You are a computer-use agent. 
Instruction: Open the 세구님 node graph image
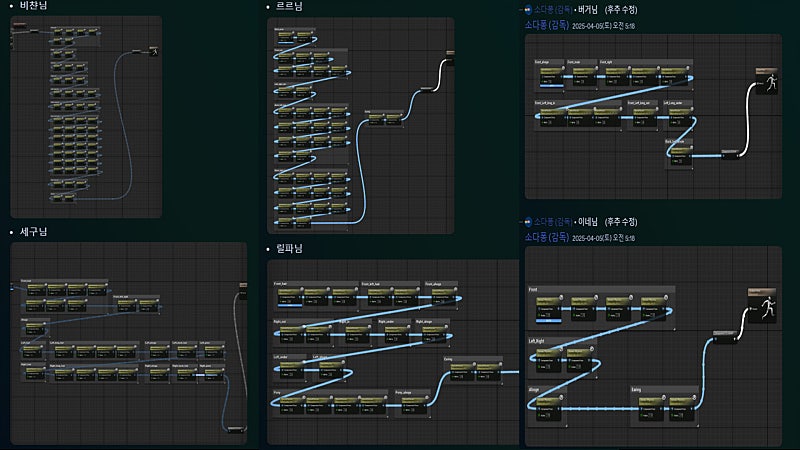tap(129, 343)
